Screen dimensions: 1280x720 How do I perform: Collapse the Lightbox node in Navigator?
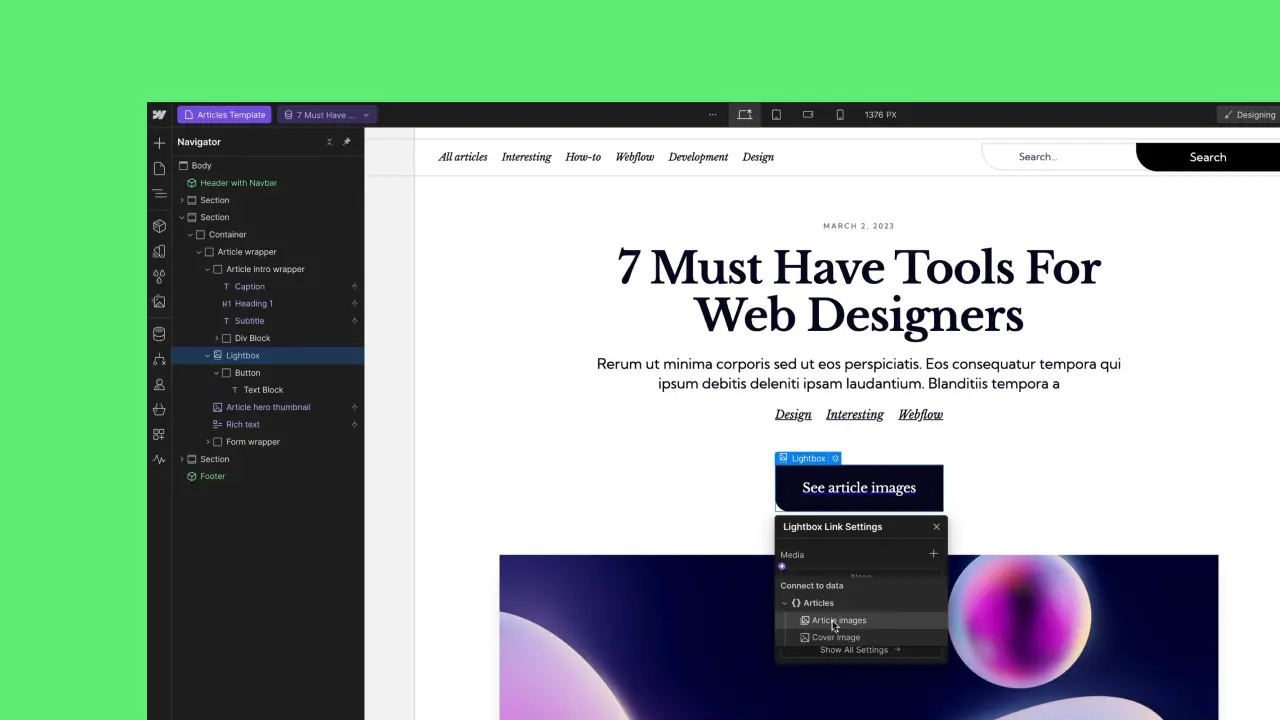(x=208, y=356)
